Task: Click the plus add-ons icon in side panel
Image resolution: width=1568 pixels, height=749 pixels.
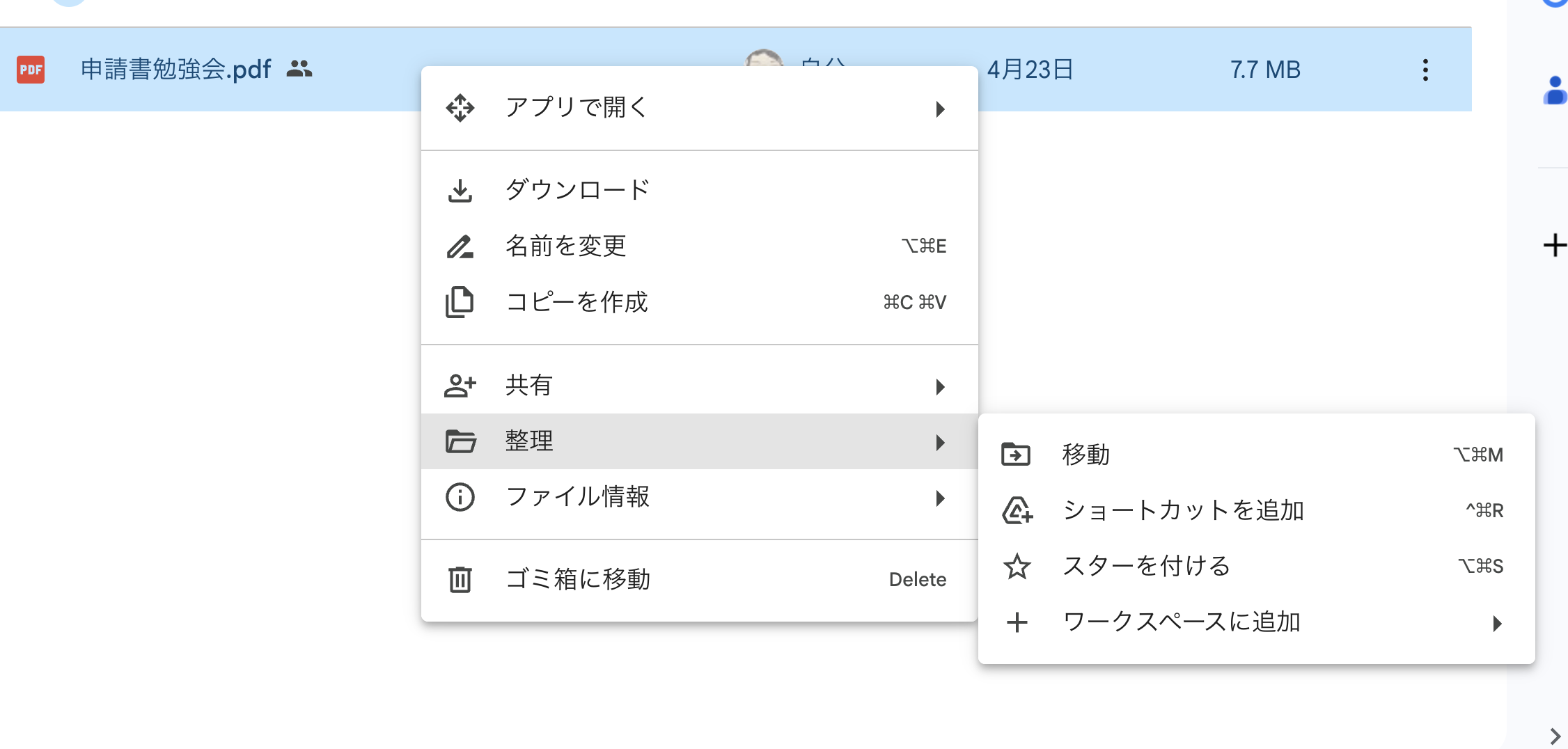Action: [x=1555, y=246]
